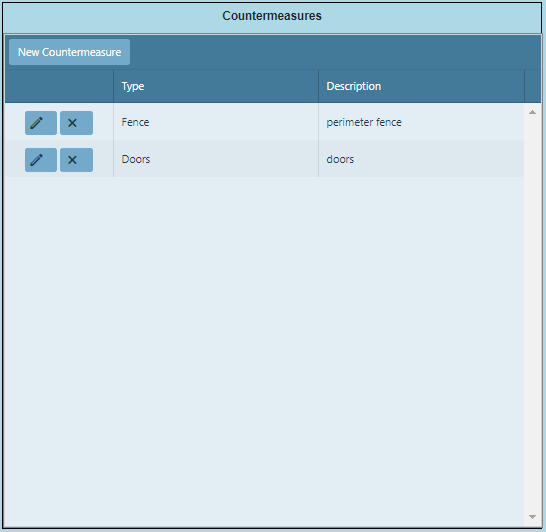Delete the Fence countermeasure row
Viewport: 546px width, 532px height.
coord(76,123)
